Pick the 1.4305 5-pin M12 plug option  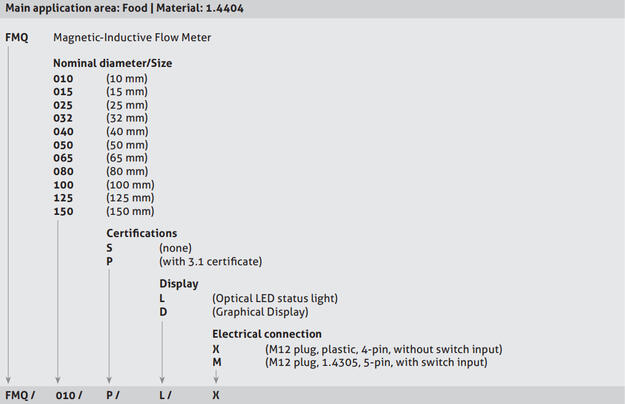tap(376, 362)
